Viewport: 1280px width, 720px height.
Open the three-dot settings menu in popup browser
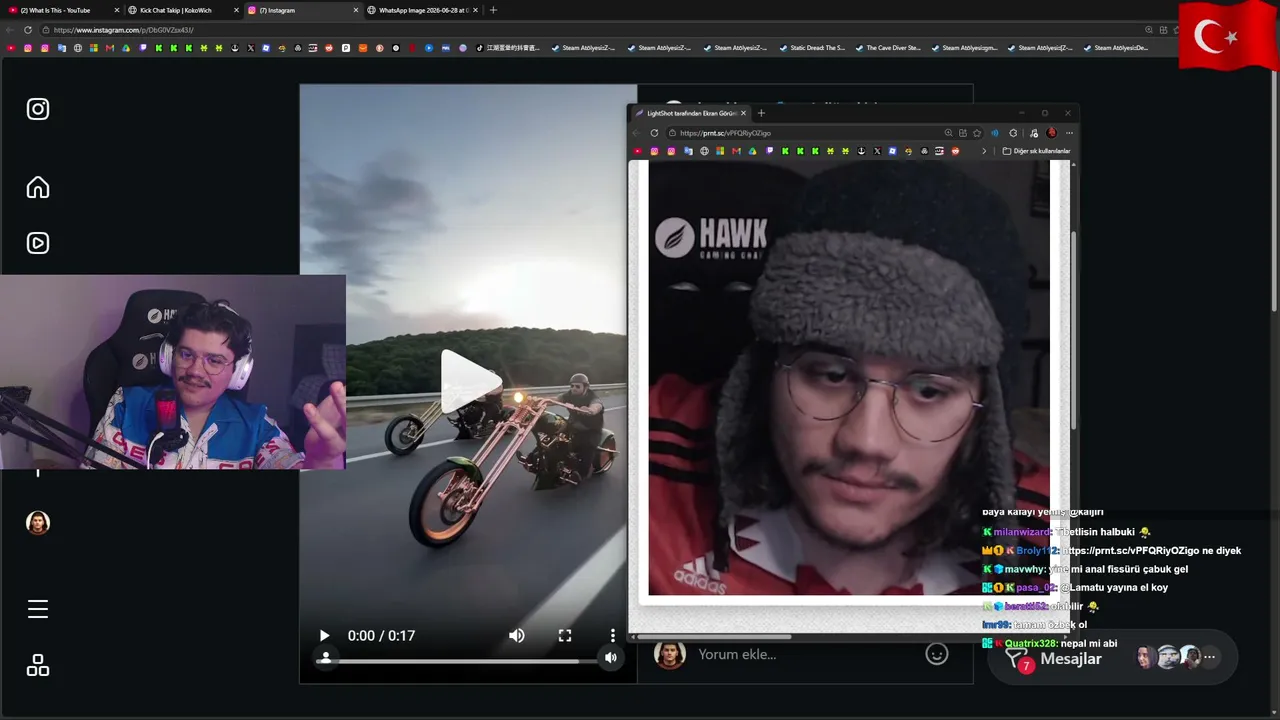tap(1069, 133)
